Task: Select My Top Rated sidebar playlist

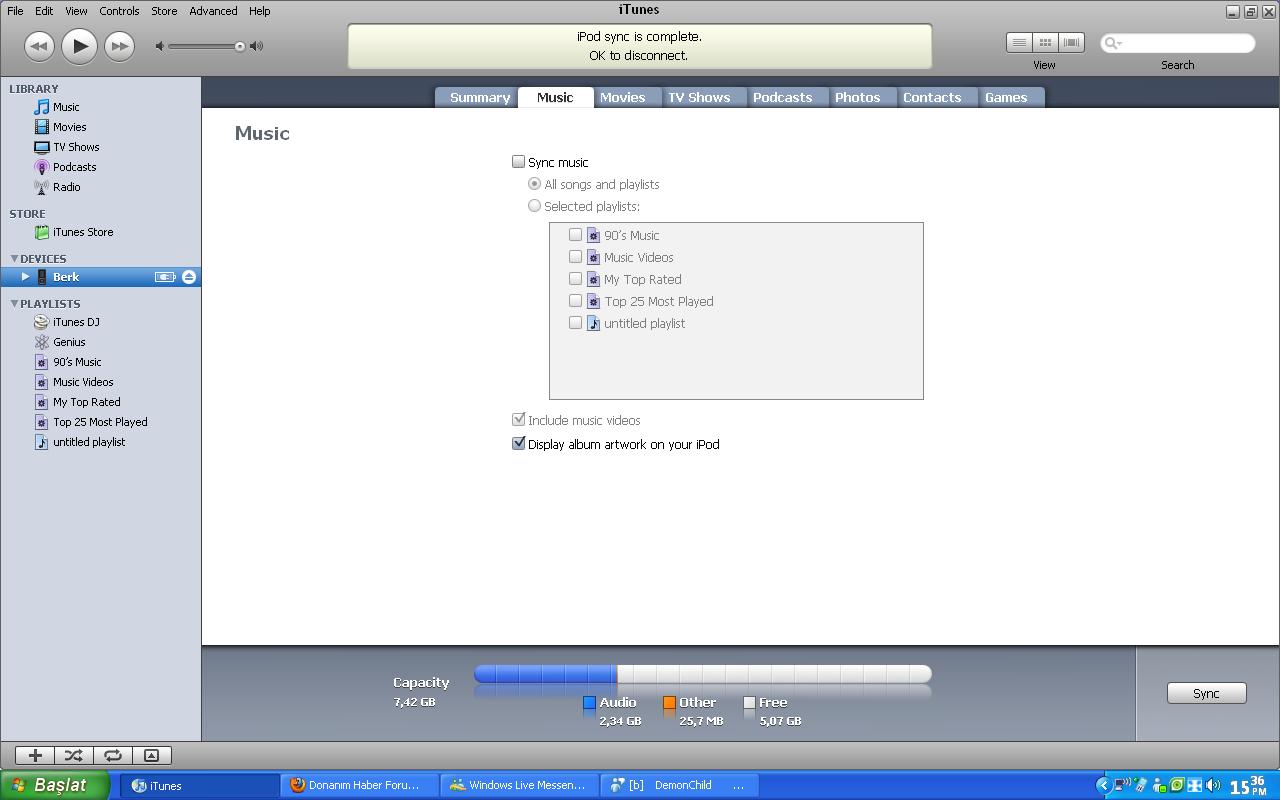Action: [86, 402]
